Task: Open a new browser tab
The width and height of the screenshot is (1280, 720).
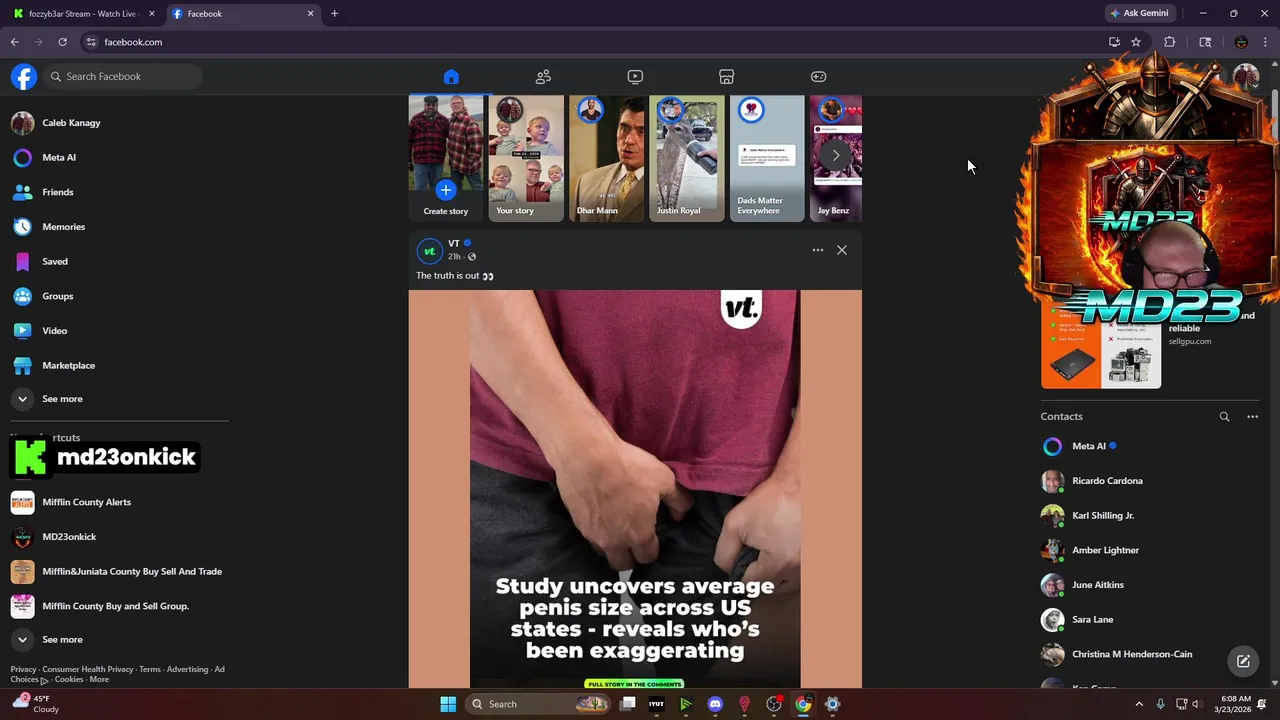Action: pyautogui.click(x=334, y=14)
